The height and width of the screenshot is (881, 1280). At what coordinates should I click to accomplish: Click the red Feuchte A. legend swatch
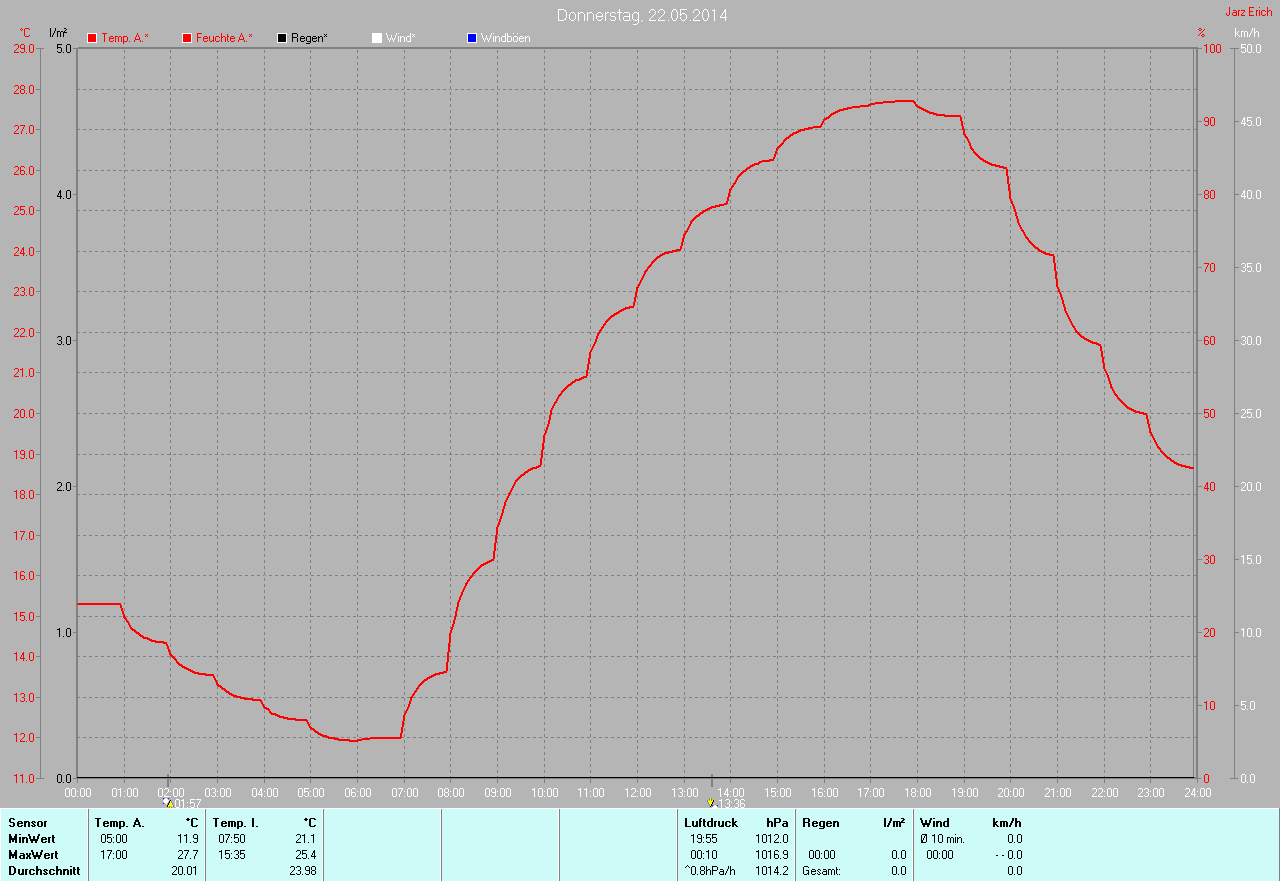187,38
